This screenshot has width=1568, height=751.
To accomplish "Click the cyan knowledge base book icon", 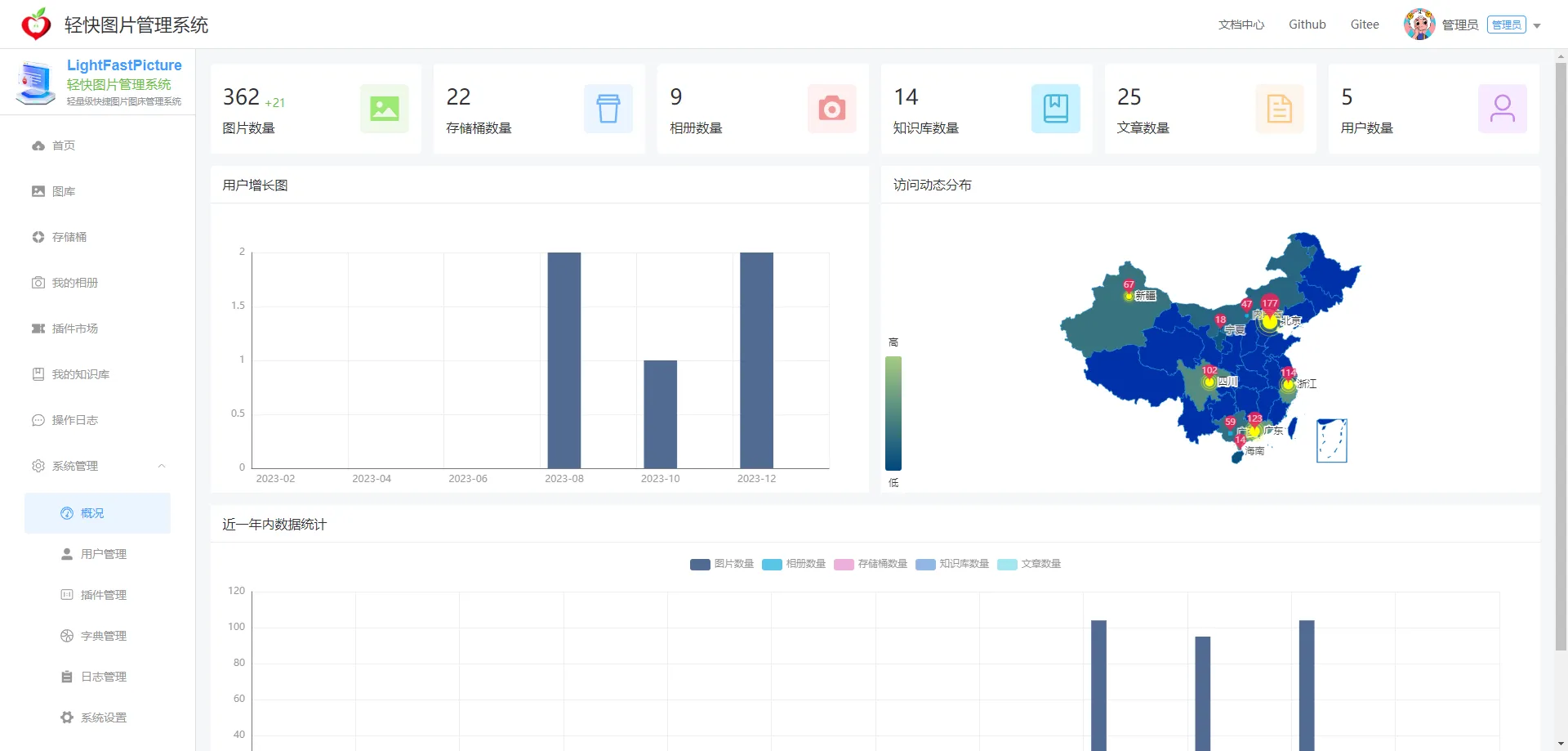I will [1055, 108].
